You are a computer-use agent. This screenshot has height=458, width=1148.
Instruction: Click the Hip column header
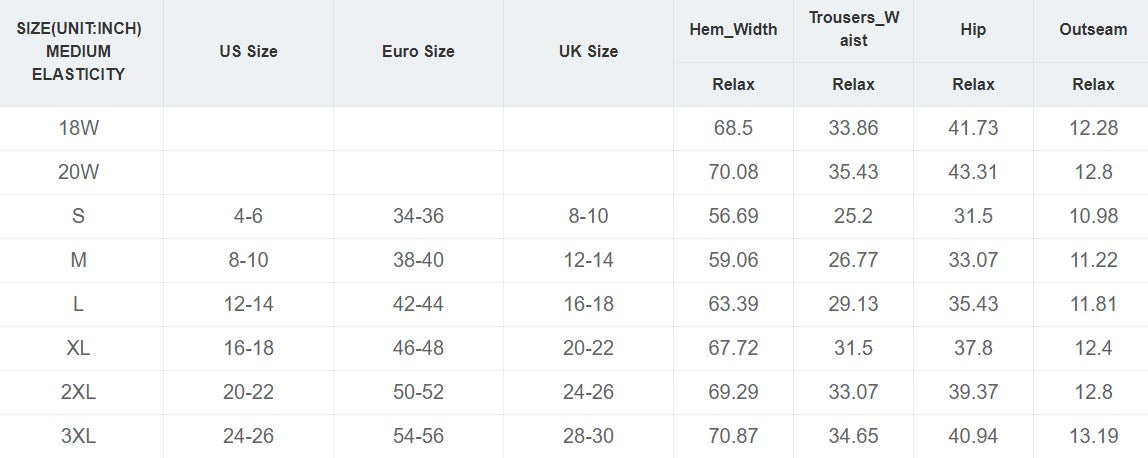[x=973, y=29]
